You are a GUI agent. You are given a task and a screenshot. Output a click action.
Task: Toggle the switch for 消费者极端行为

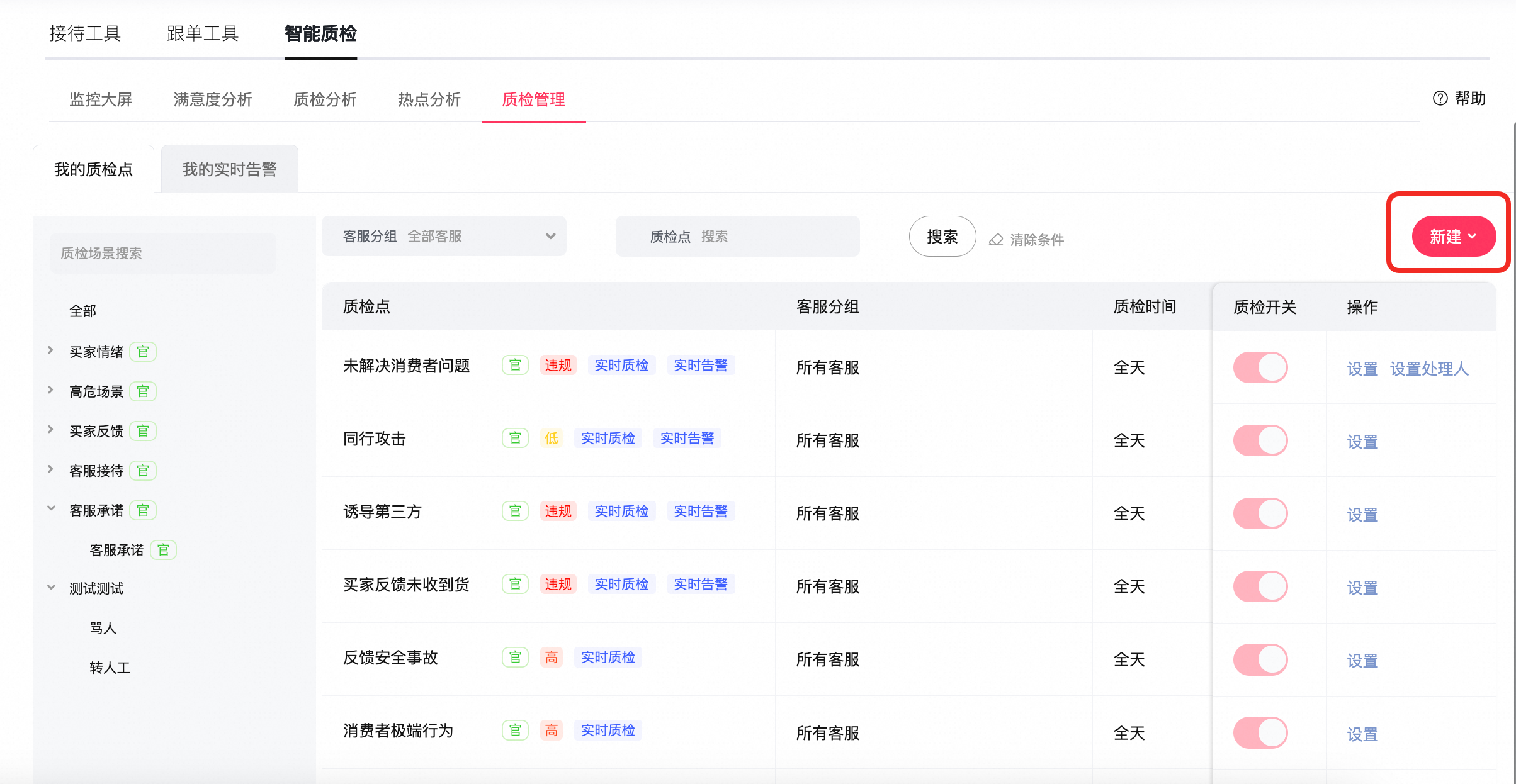click(x=1260, y=732)
